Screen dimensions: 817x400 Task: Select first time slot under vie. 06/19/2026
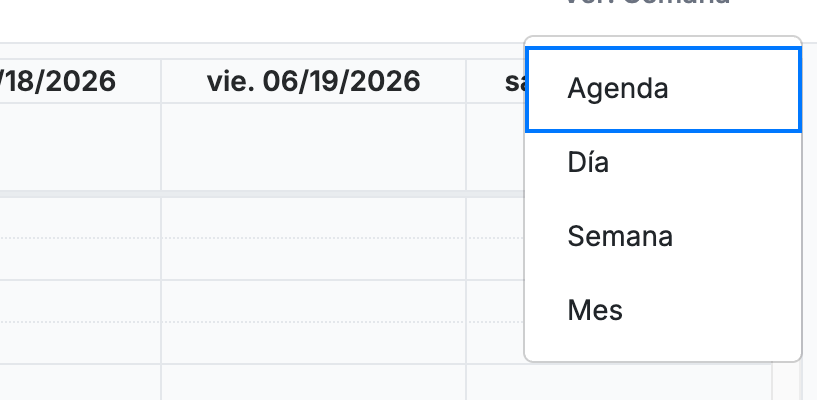[314, 218]
